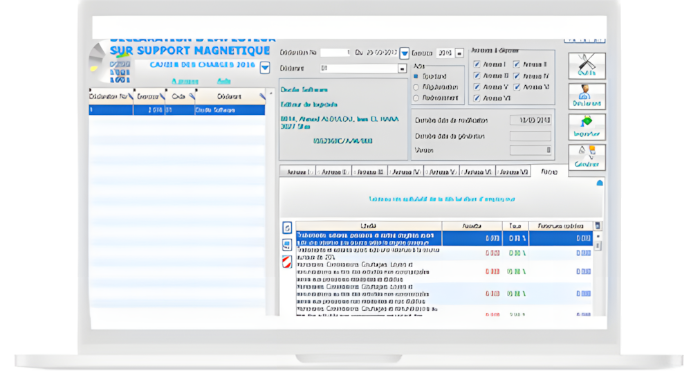The image size is (700, 371).
Task: Click the Dernière date de modification field
Action: [530, 121]
